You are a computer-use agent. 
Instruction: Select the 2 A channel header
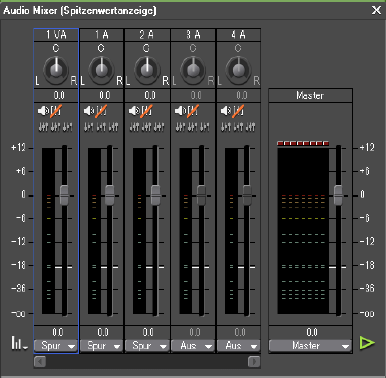coord(147,35)
